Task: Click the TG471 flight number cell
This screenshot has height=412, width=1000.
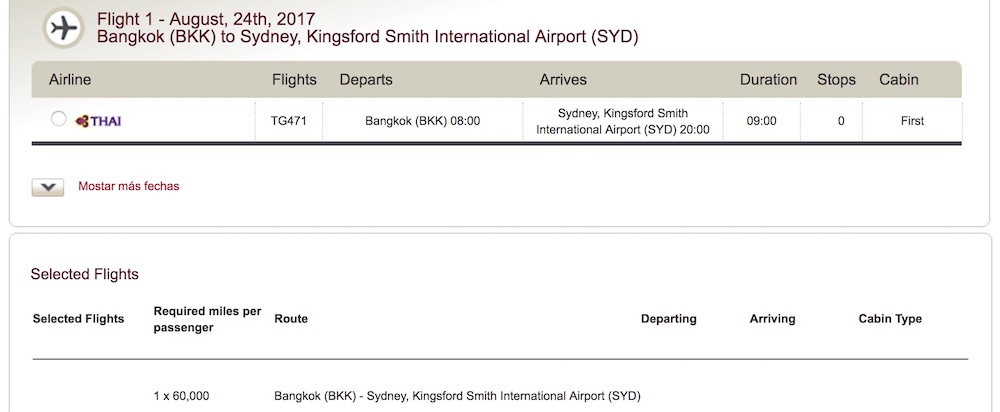Action: pos(289,121)
